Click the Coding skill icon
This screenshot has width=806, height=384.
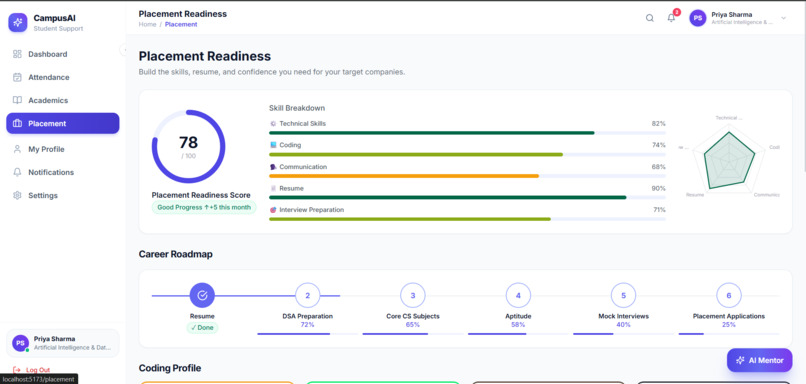pos(273,145)
